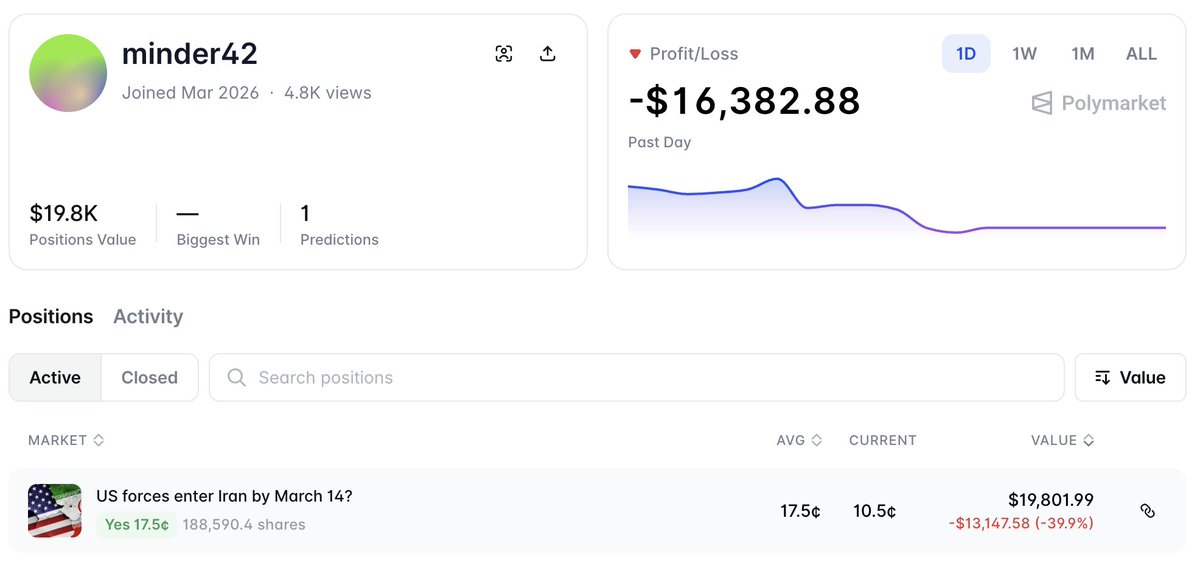The image size is (1200, 571).
Task: Show ALL time profit range
Action: [1141, 54]
